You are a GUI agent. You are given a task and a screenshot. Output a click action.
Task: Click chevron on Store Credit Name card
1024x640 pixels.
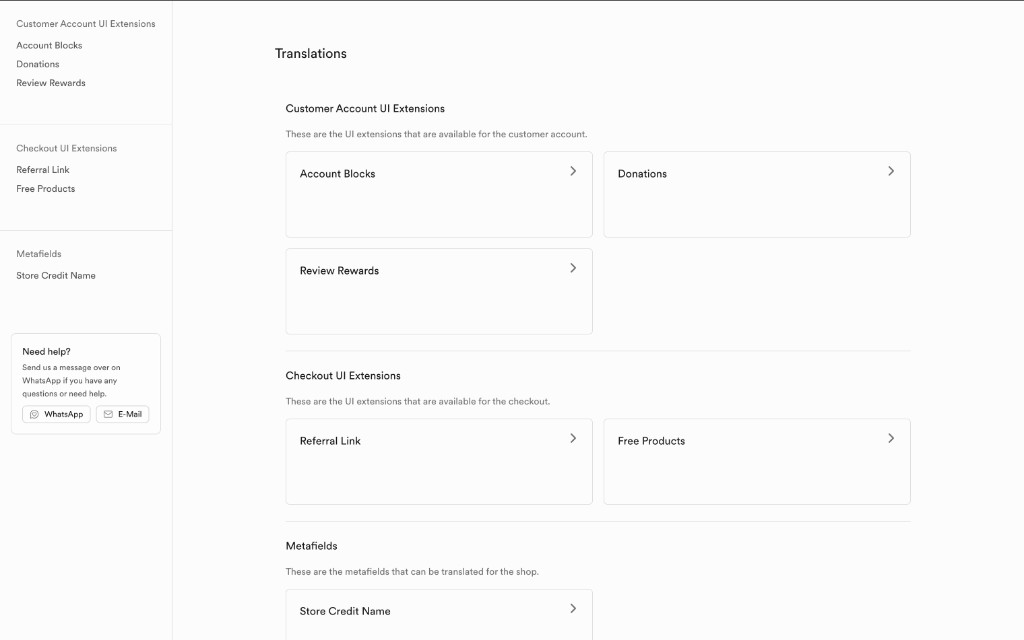573,609
